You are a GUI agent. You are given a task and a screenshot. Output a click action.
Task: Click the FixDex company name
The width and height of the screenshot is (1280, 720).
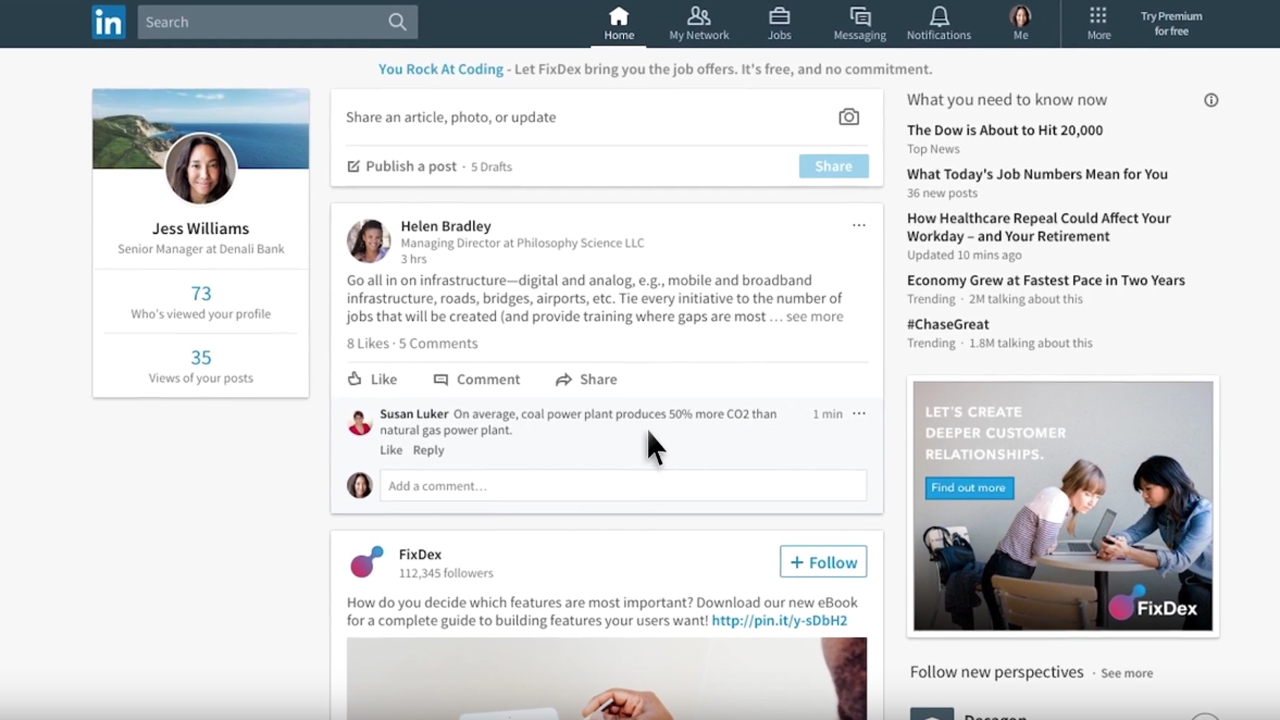(x=420, y=554)
